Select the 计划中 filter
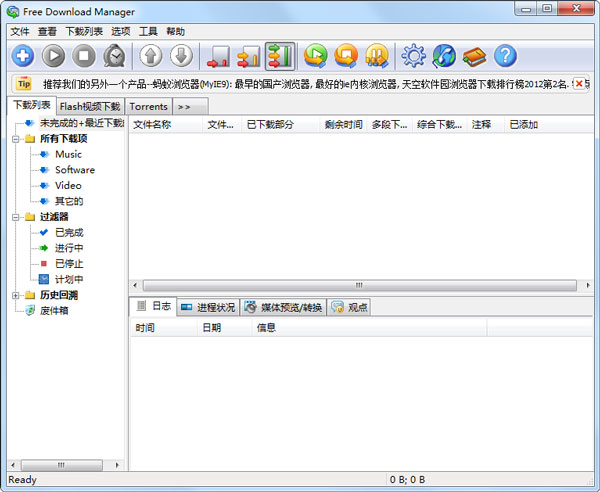Image resolution: width=600 pixels, height=492 pixels. coord(69,280)
